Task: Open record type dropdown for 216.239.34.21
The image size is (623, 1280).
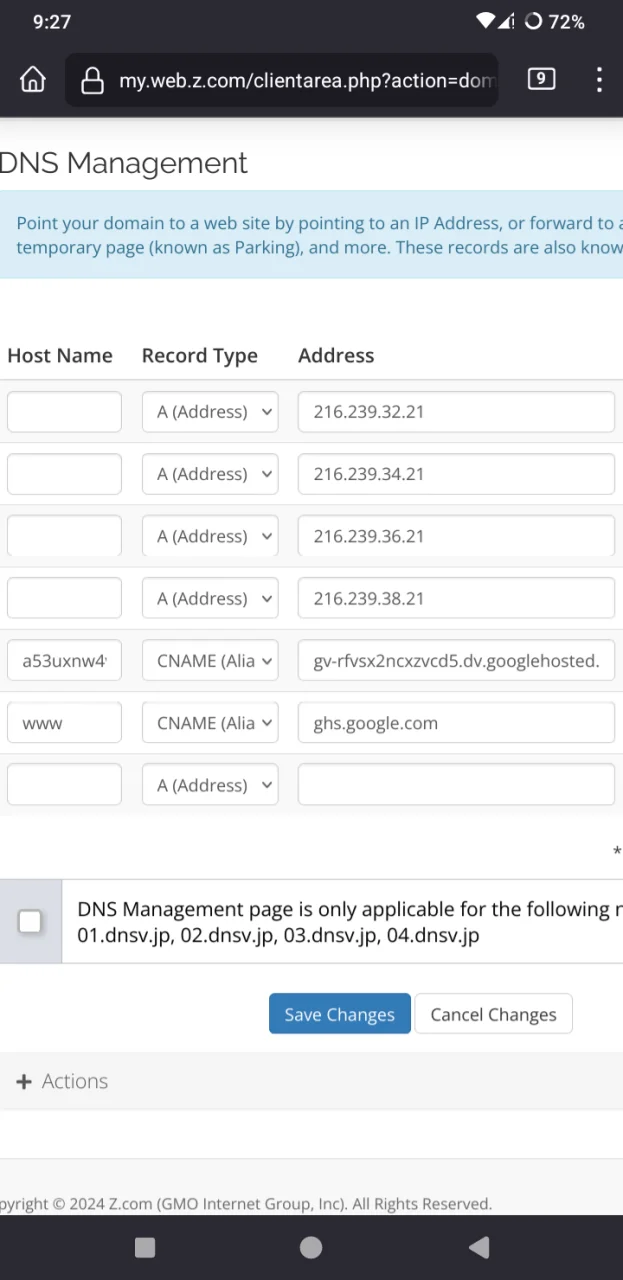Action: [210, 474]
